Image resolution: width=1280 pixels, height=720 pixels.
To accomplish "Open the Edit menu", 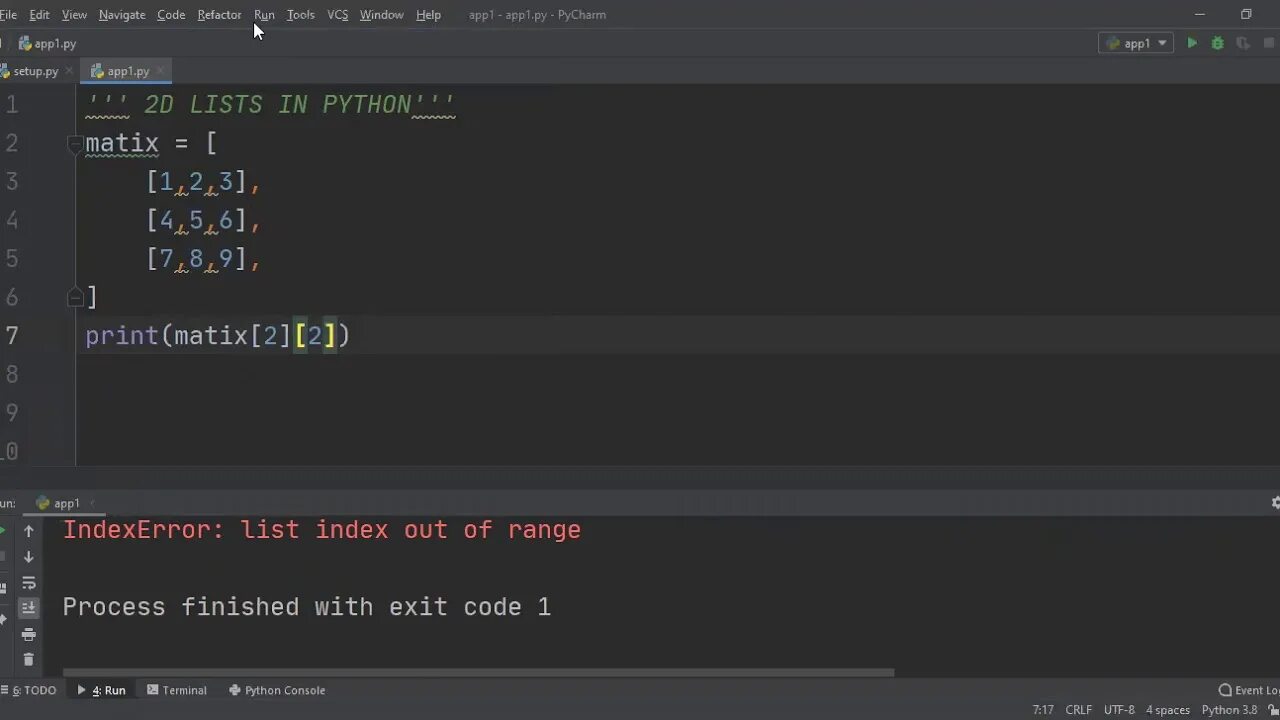I will point(39,15).
